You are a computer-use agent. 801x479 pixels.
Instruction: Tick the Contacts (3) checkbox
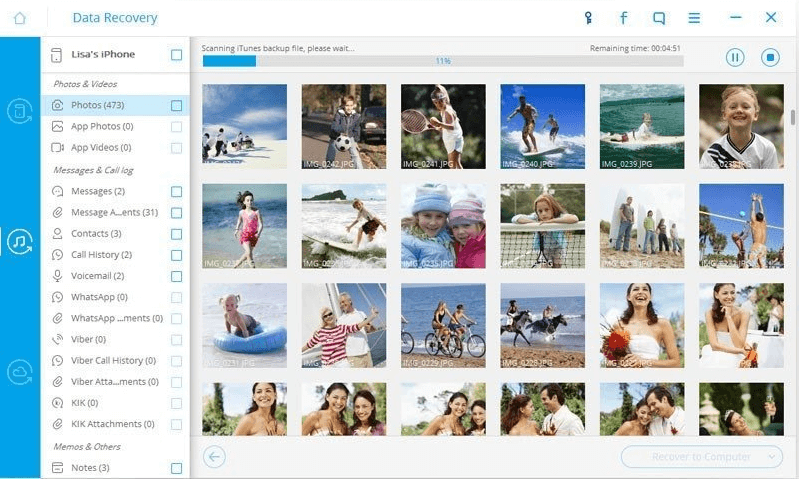(176, 234)
